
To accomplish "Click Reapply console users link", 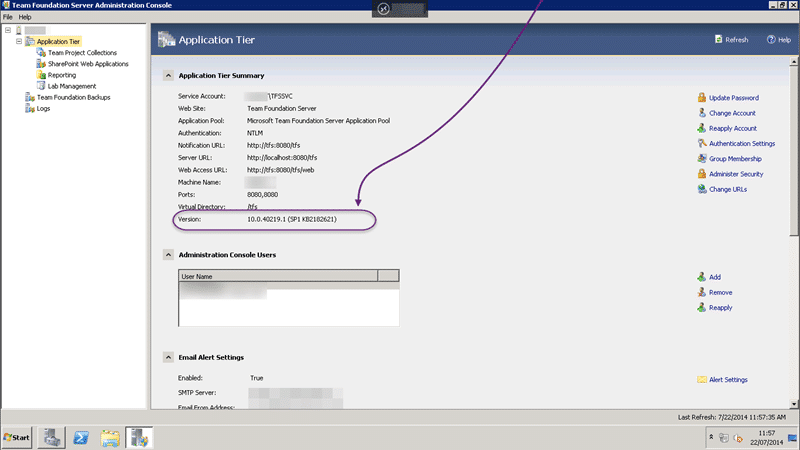I will click(x=720, y=308).
